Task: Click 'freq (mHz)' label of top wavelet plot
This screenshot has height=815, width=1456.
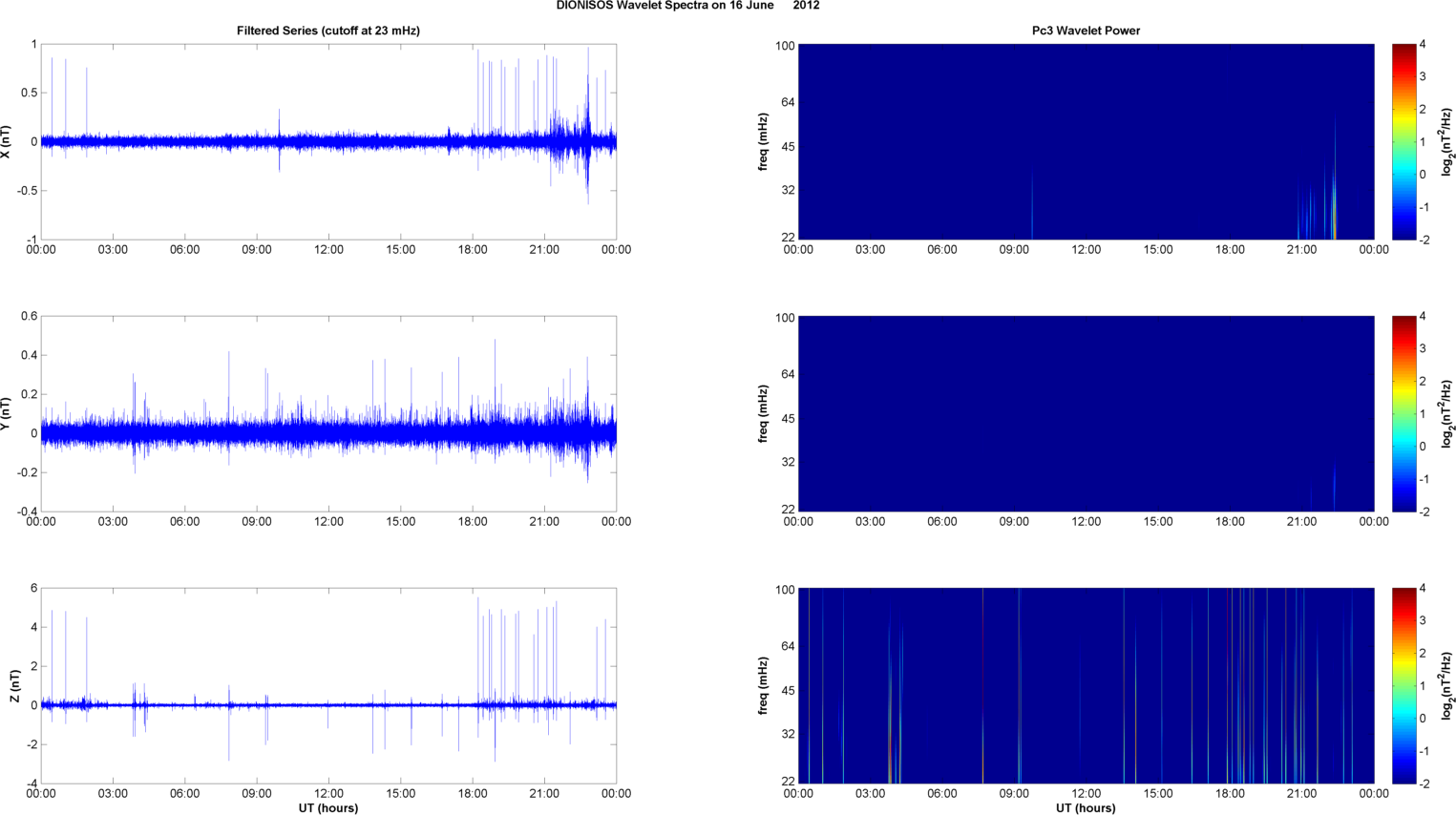Action: [x=764, y=141]
